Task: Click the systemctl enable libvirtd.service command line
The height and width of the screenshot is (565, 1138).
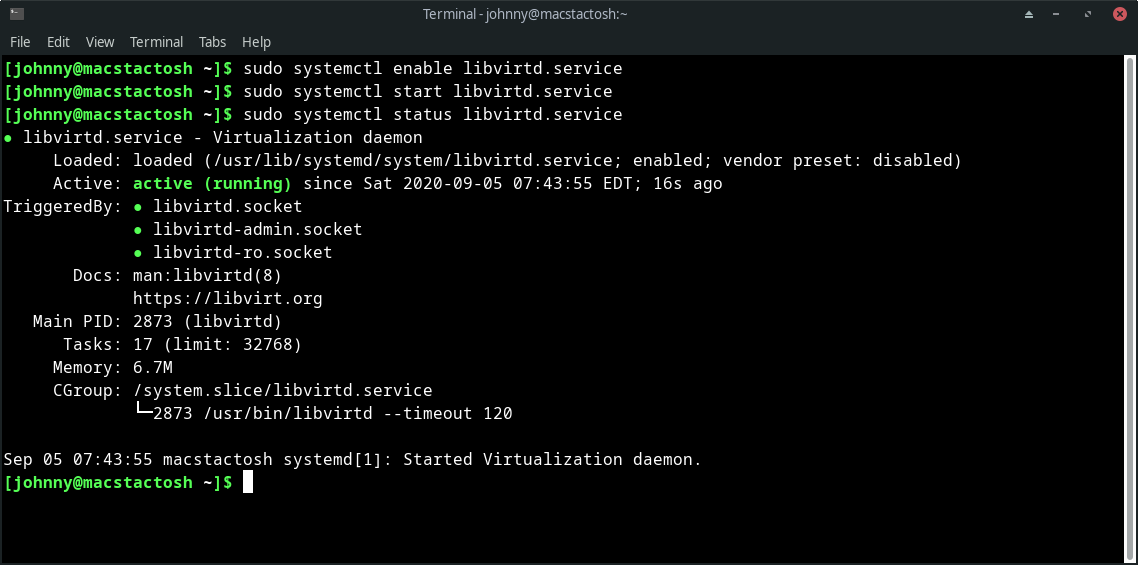Action: (433, 69)
